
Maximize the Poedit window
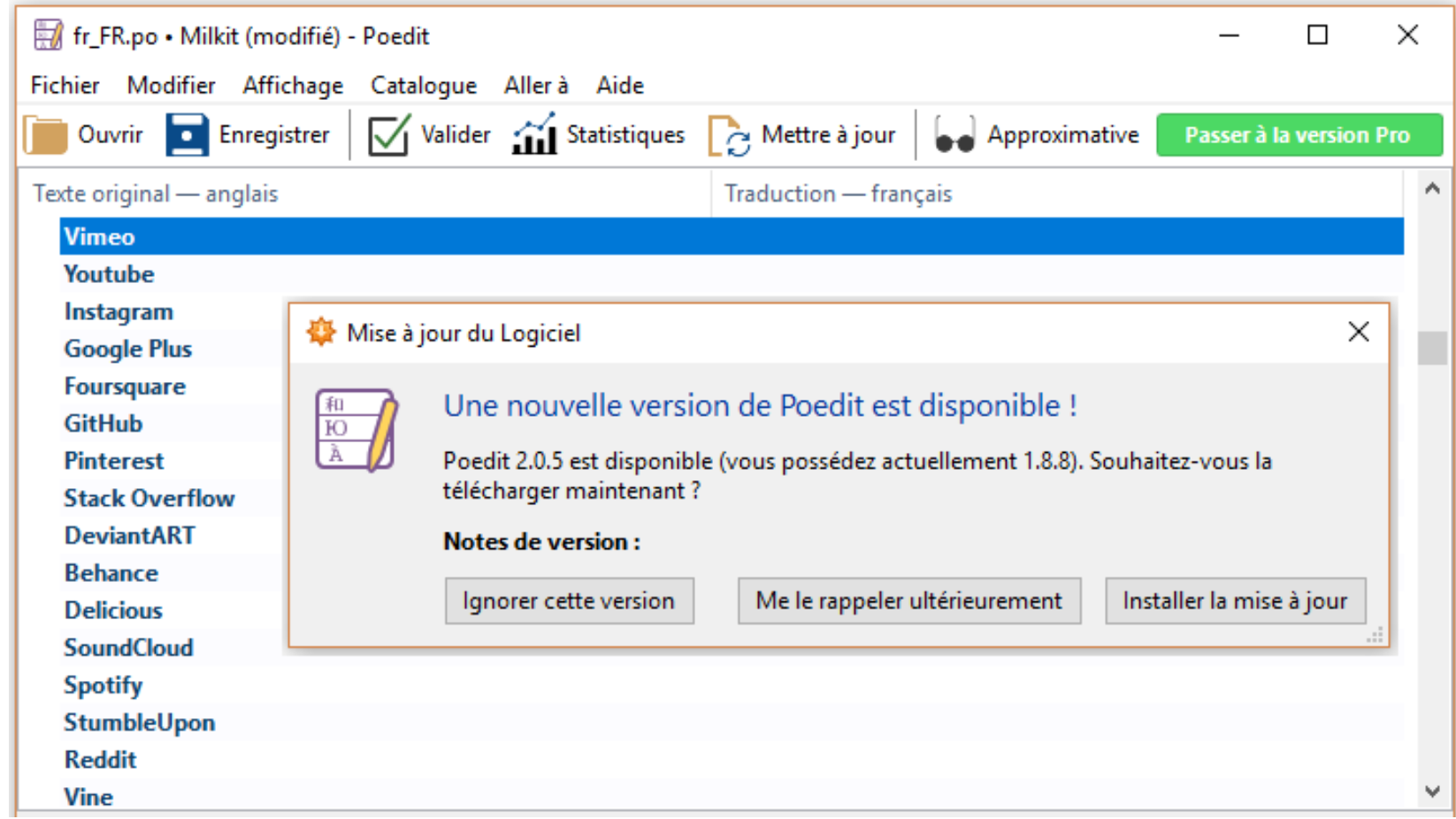(x=1318, y=35)
